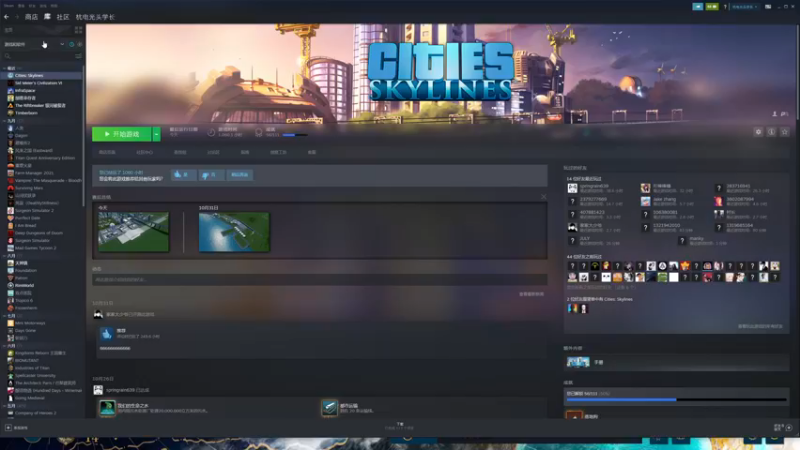Screen dimensions: 800x450
Task: Toggle the favorite star for Cities: Skylines
Action: 785,132
